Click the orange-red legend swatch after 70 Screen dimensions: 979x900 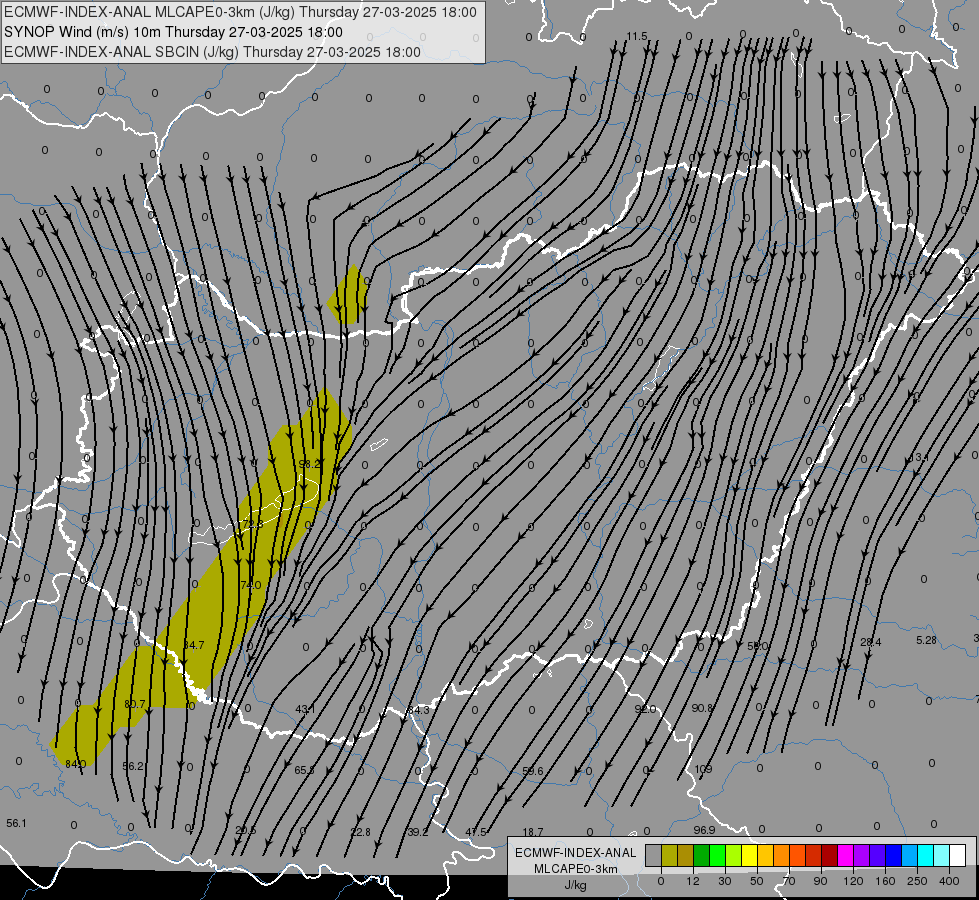click(798, 855)
